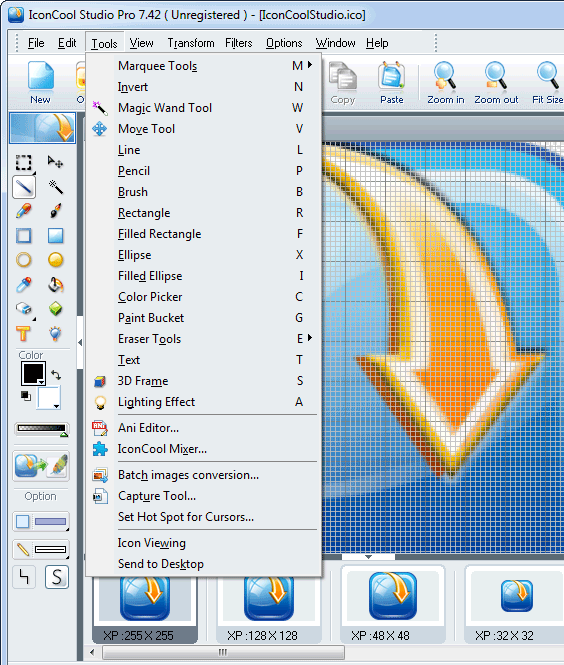This screenshot has width=564, height=665.
Task: Open IconCool Mixer from the menu
Action: point(204,449)
